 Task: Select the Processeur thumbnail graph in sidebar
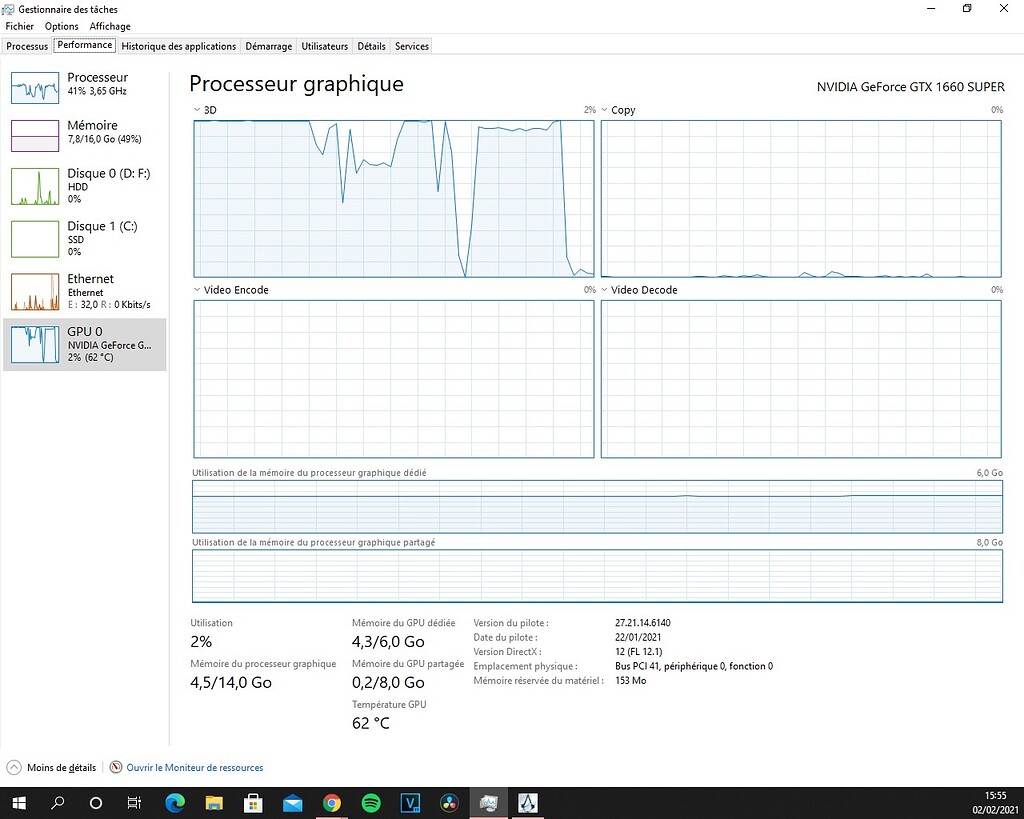[x=35, y=88]
